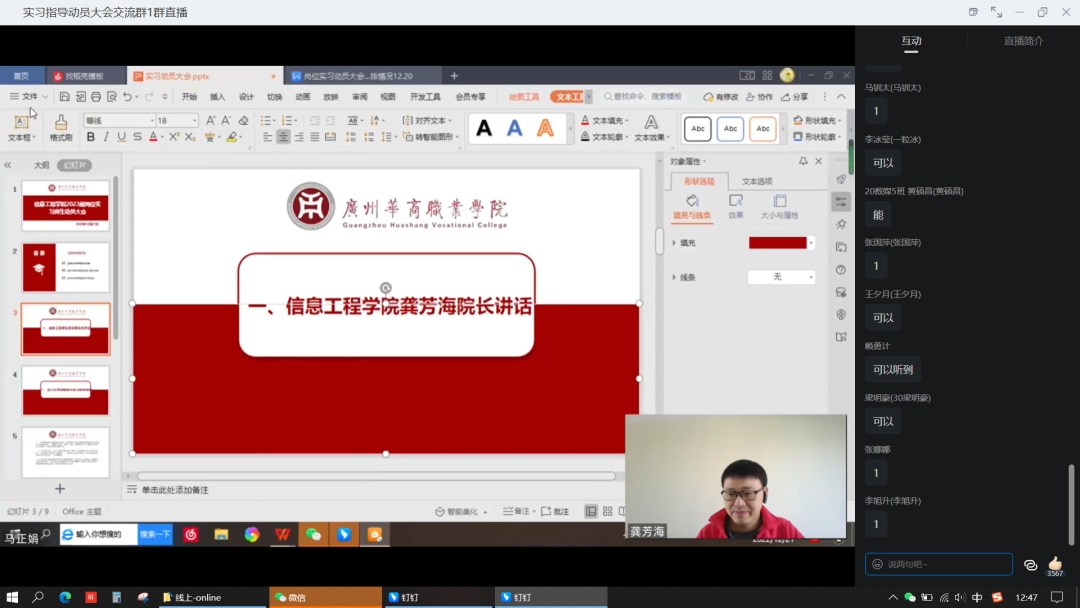Click the chat message input field
The height and width of the screenshot is (608, 1080).
[938, 564]
